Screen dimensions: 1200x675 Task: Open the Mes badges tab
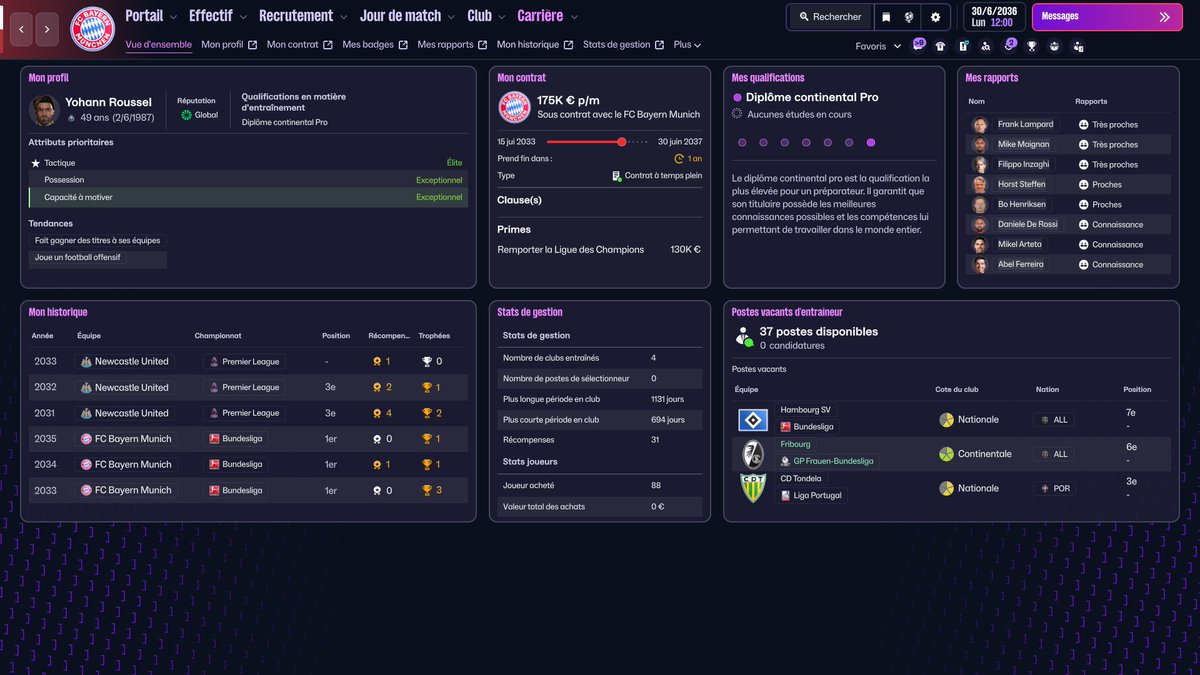point(375,45)
